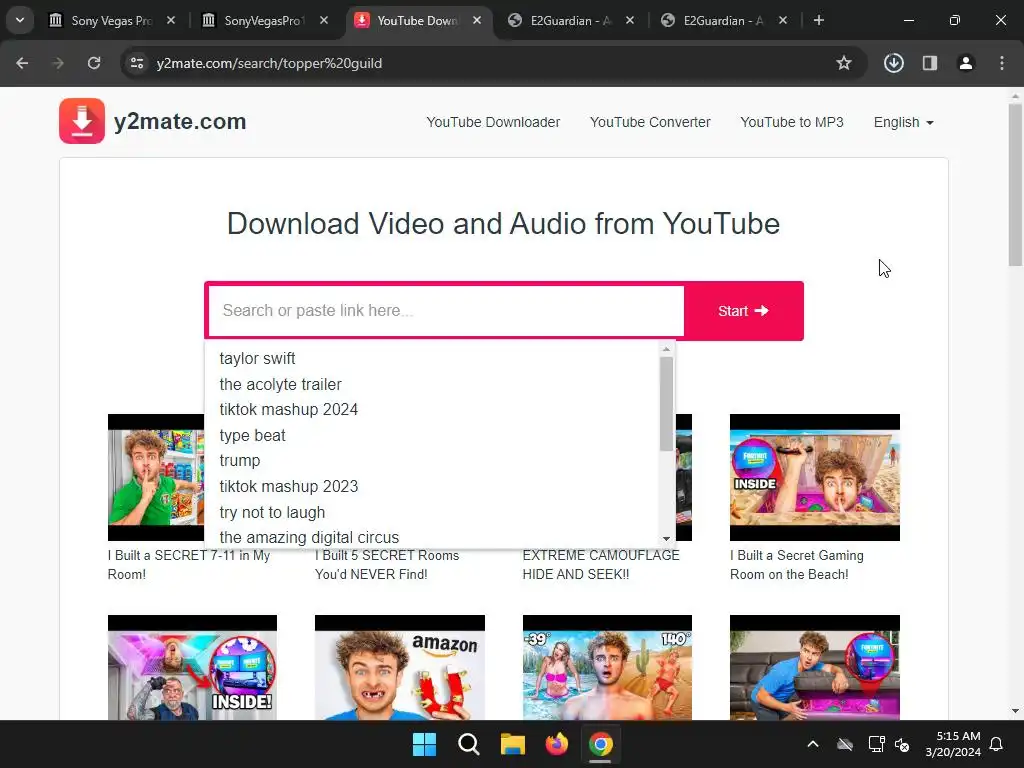Select suggestion 'tiktok mashup 2024'
Screen dimensions: 1024x768
[x=432, y=409]
